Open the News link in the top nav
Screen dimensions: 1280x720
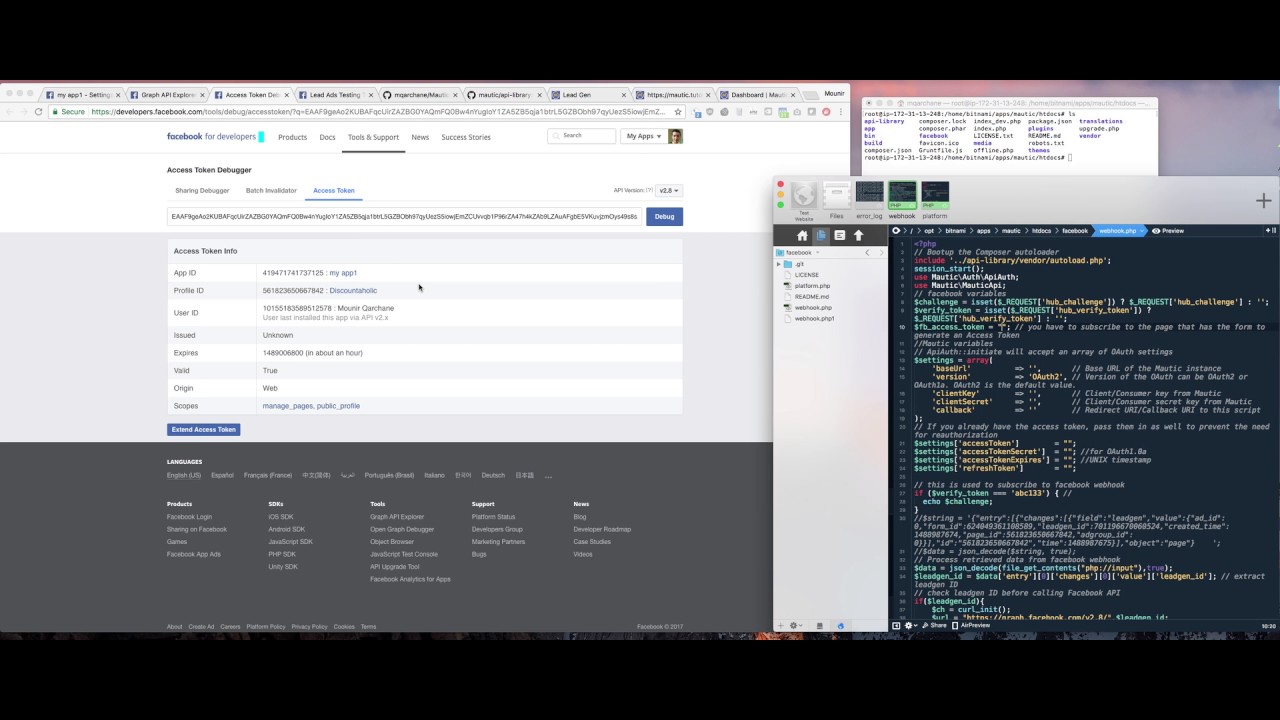420,137
